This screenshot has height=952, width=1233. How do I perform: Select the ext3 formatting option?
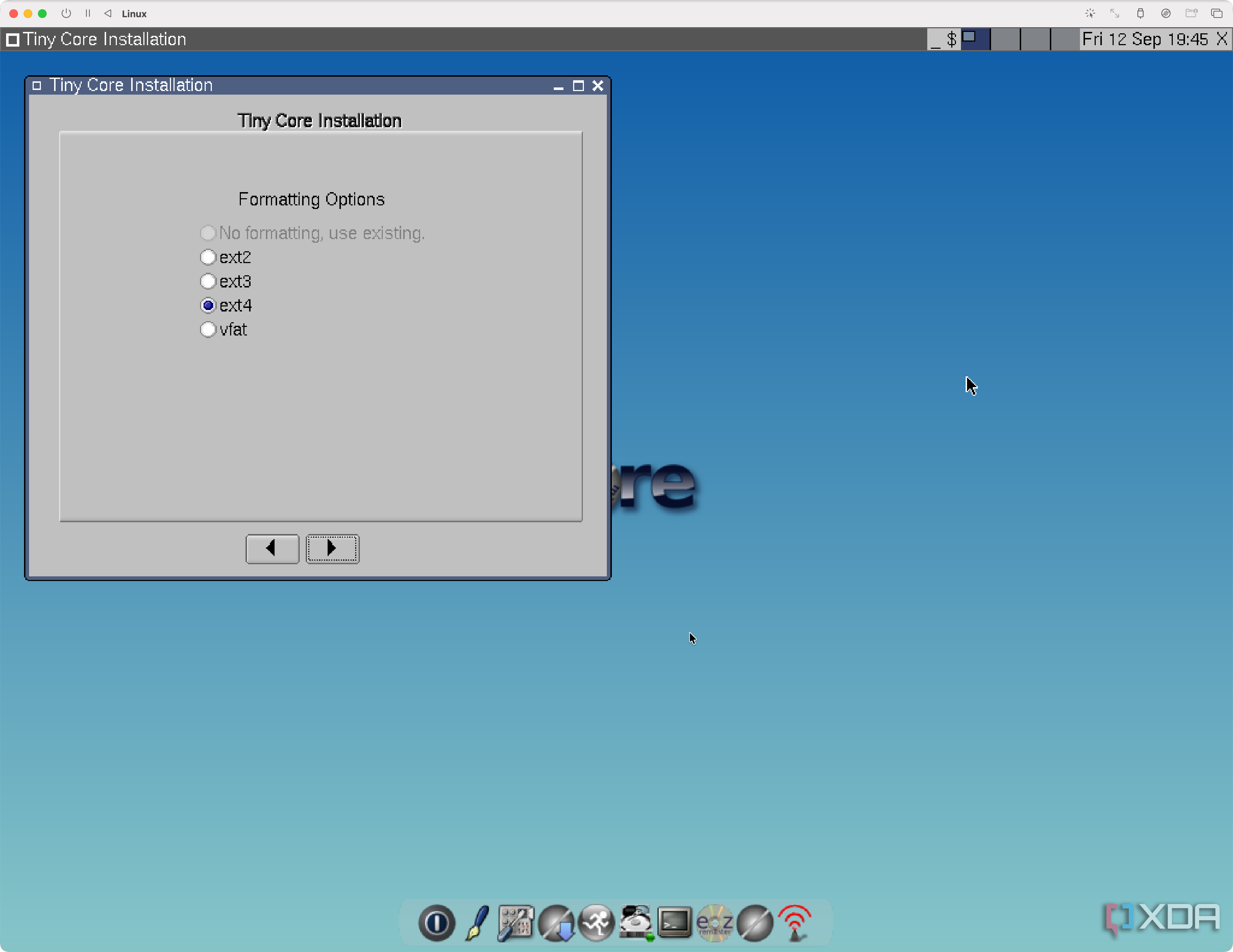point(226,281)
